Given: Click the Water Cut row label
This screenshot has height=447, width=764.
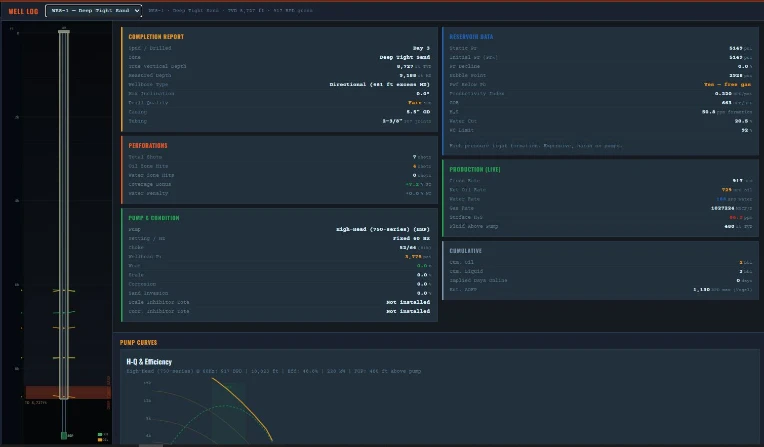Looking at the screenshot, I should pyautogui.click(x=463, y=121).
